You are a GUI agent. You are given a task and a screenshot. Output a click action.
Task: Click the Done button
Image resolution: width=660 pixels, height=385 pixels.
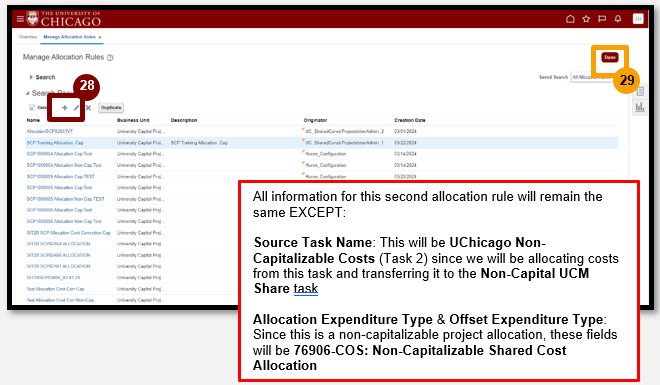(609, 57)
